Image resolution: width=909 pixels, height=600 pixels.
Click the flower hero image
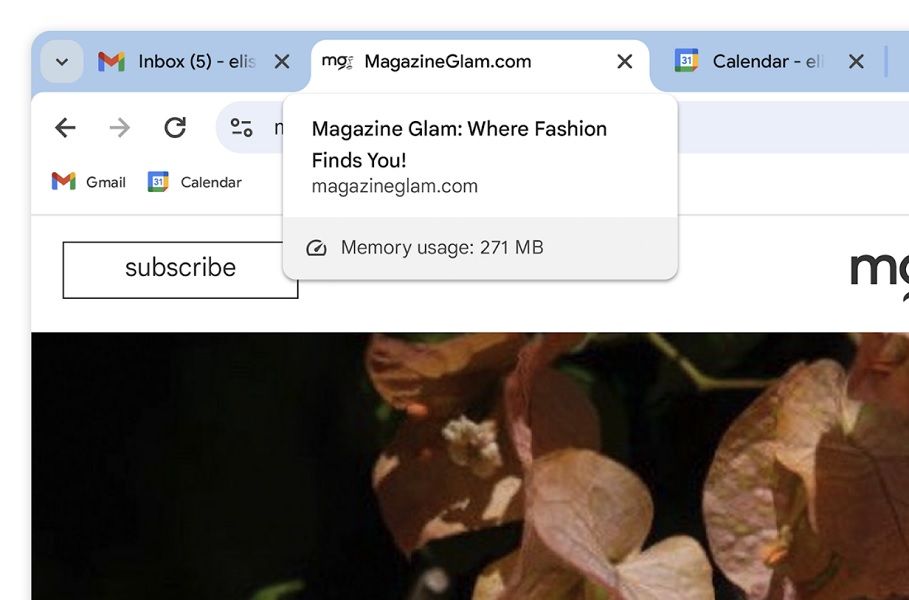pyautogui.click(x=470, y=466)
